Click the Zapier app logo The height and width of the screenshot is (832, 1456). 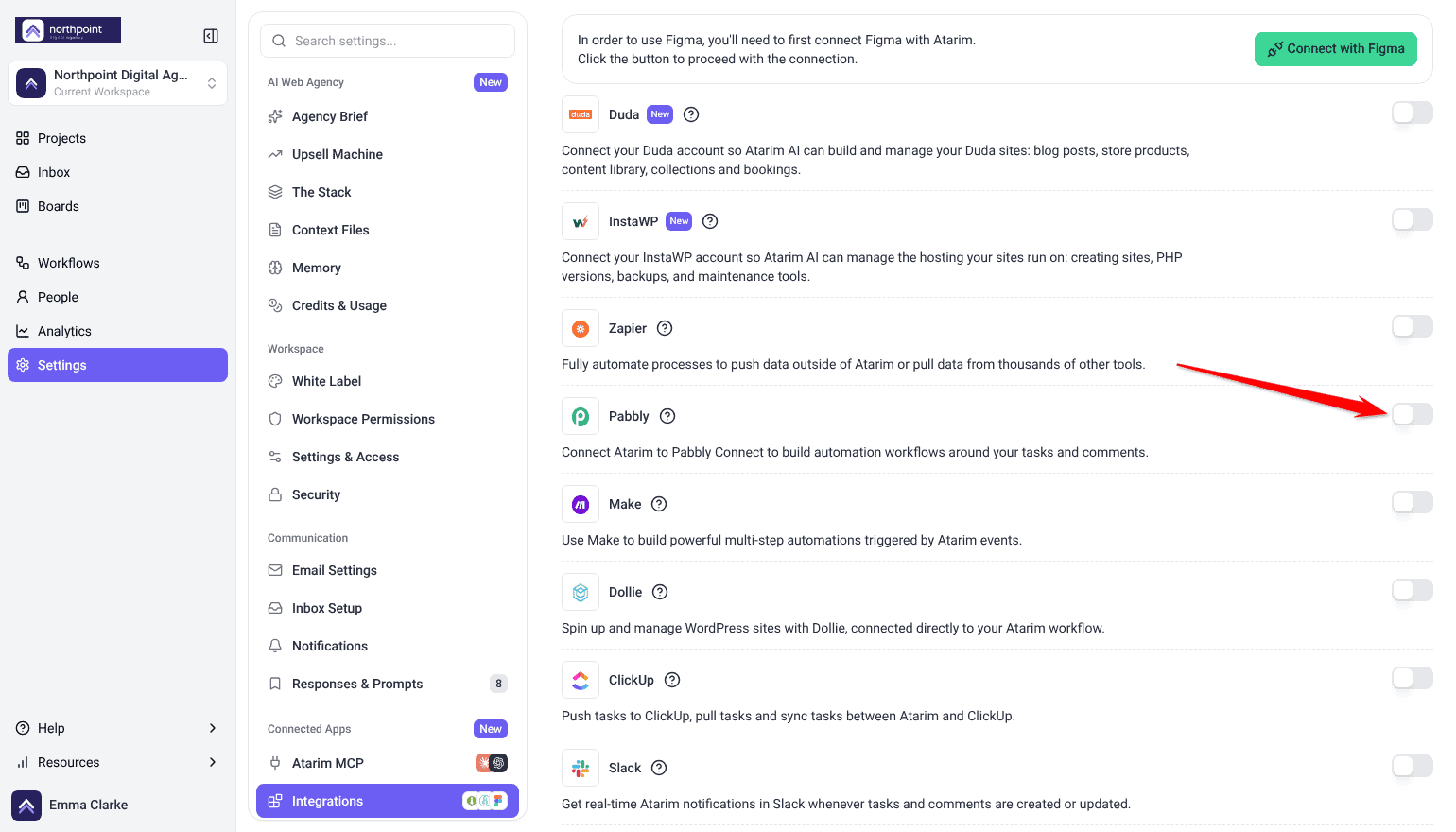click(581, 328)
